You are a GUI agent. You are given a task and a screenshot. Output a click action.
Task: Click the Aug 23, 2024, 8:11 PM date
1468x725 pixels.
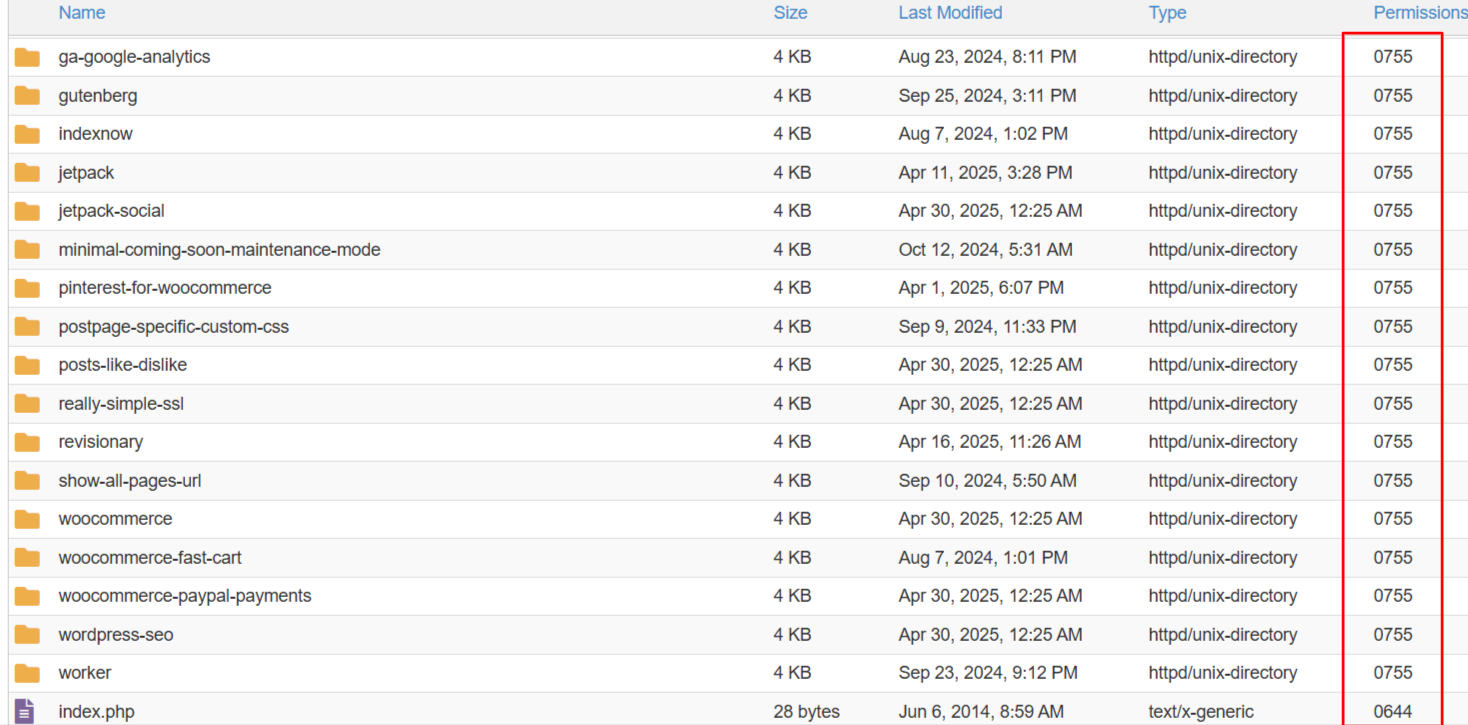[x=988, y=57]
